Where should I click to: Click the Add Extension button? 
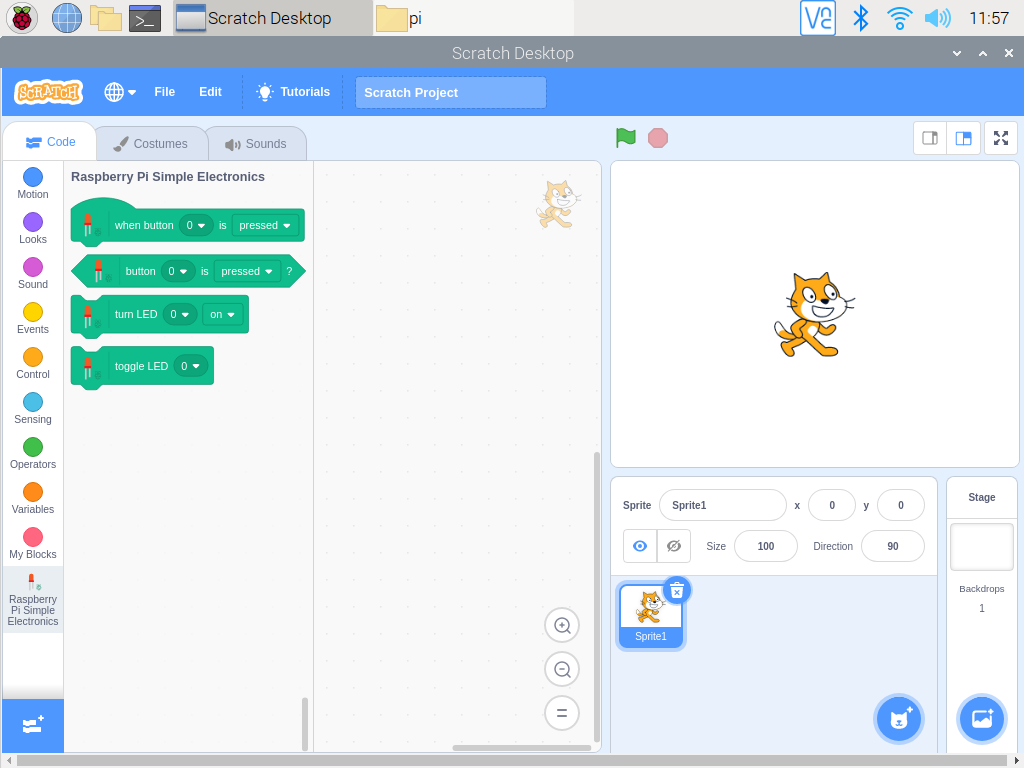(x=33, y=725)
